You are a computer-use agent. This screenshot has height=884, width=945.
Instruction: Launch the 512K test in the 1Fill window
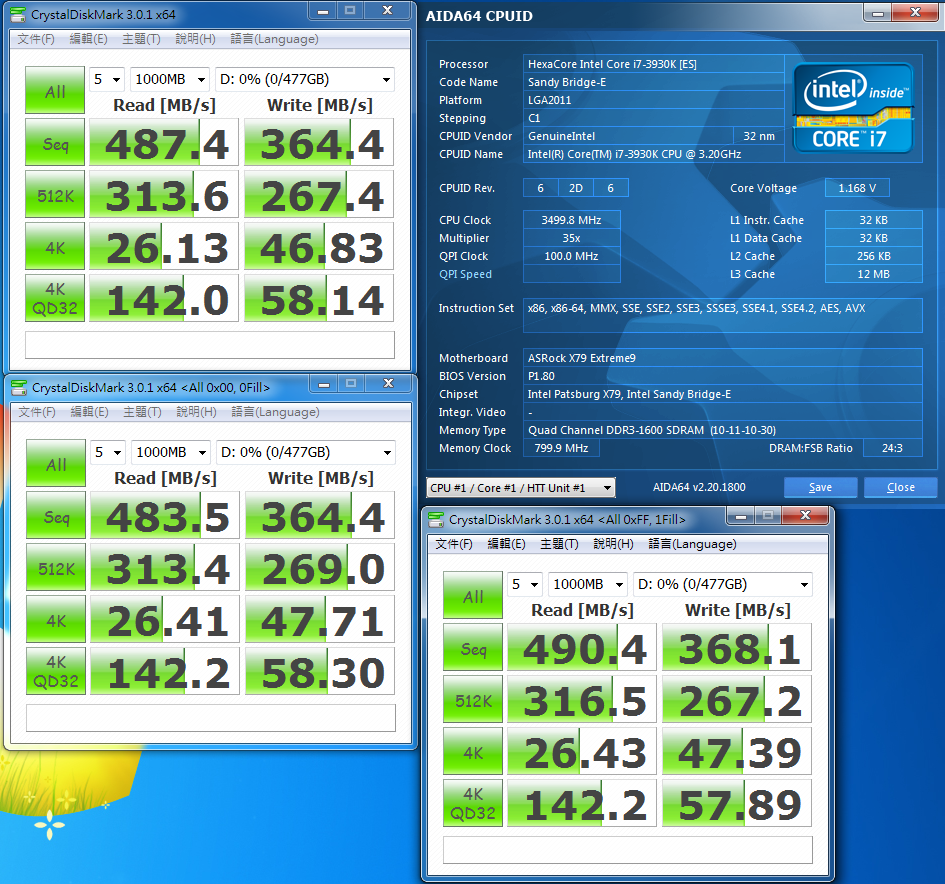point(473,699)
